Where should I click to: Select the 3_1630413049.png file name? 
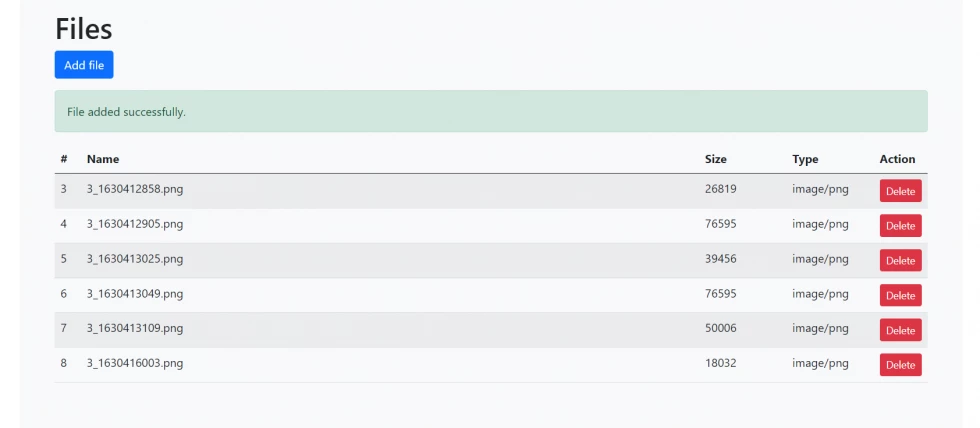click(135, 294)
